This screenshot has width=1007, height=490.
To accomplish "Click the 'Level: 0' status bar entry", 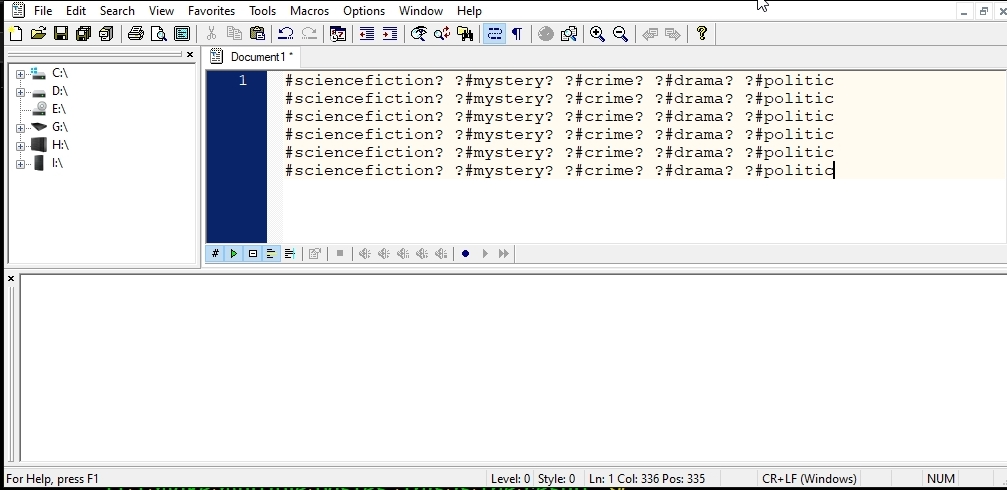I will coord(511,479).
